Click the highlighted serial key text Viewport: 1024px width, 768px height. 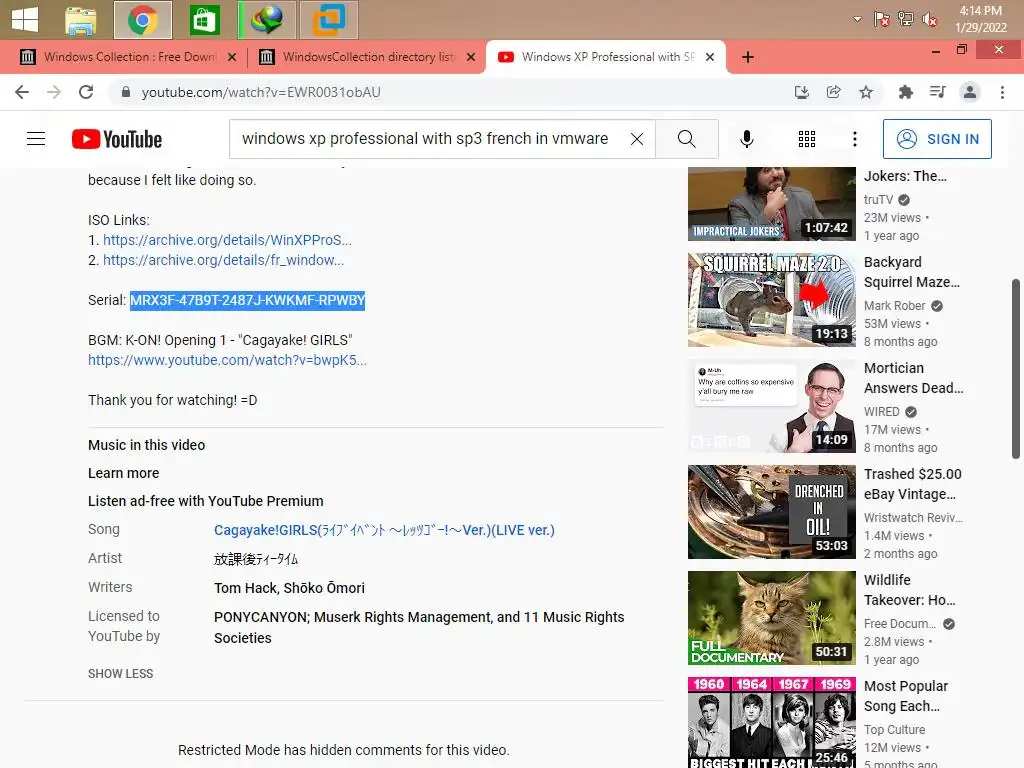tap(248, 300)
